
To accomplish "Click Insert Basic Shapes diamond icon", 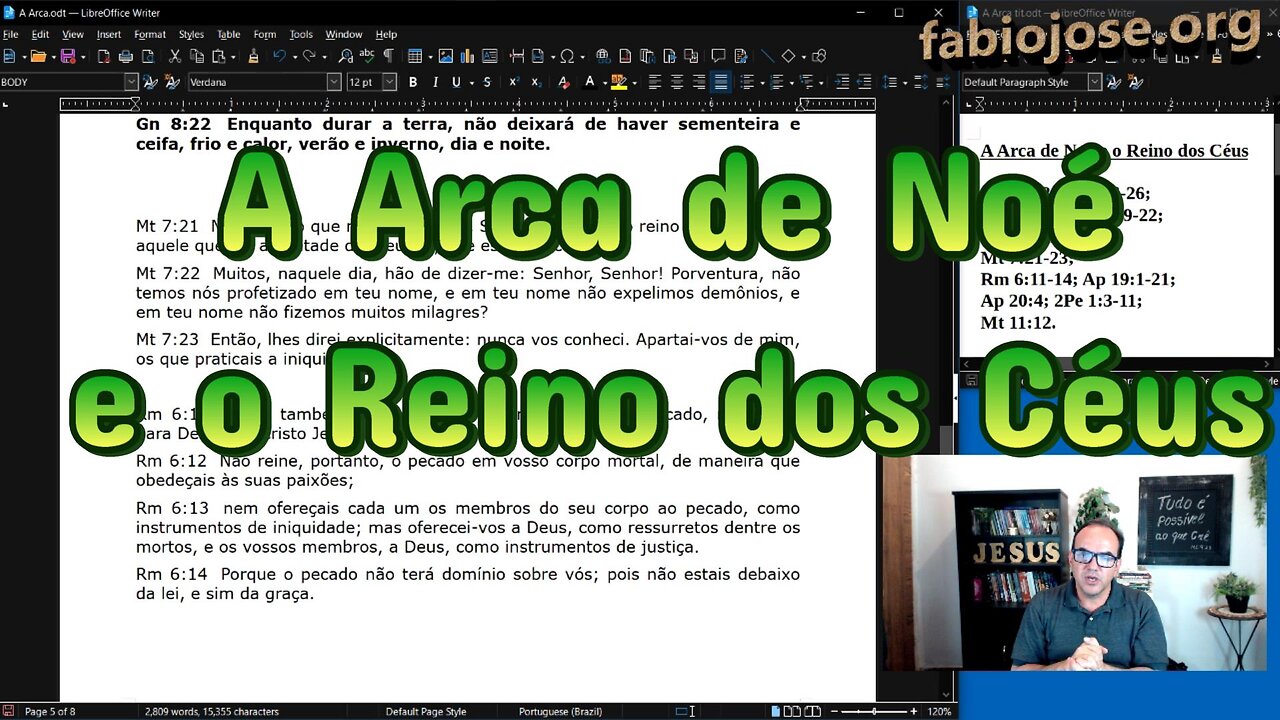I will point(788,56).
